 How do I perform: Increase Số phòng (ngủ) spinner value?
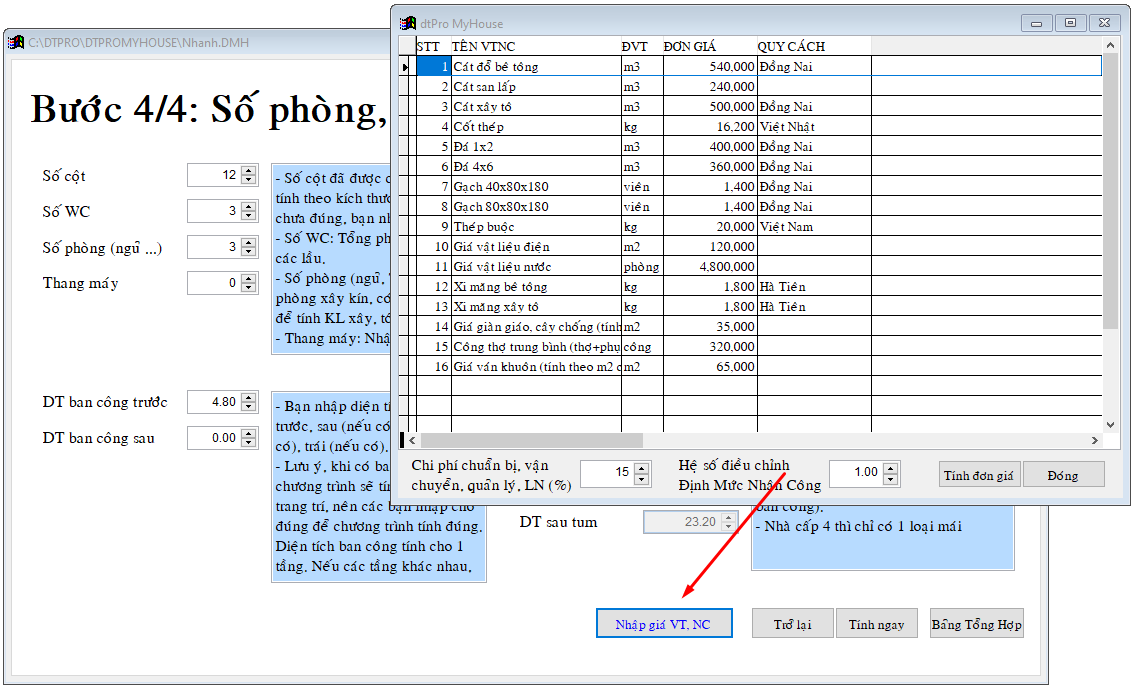click(249, 242)
